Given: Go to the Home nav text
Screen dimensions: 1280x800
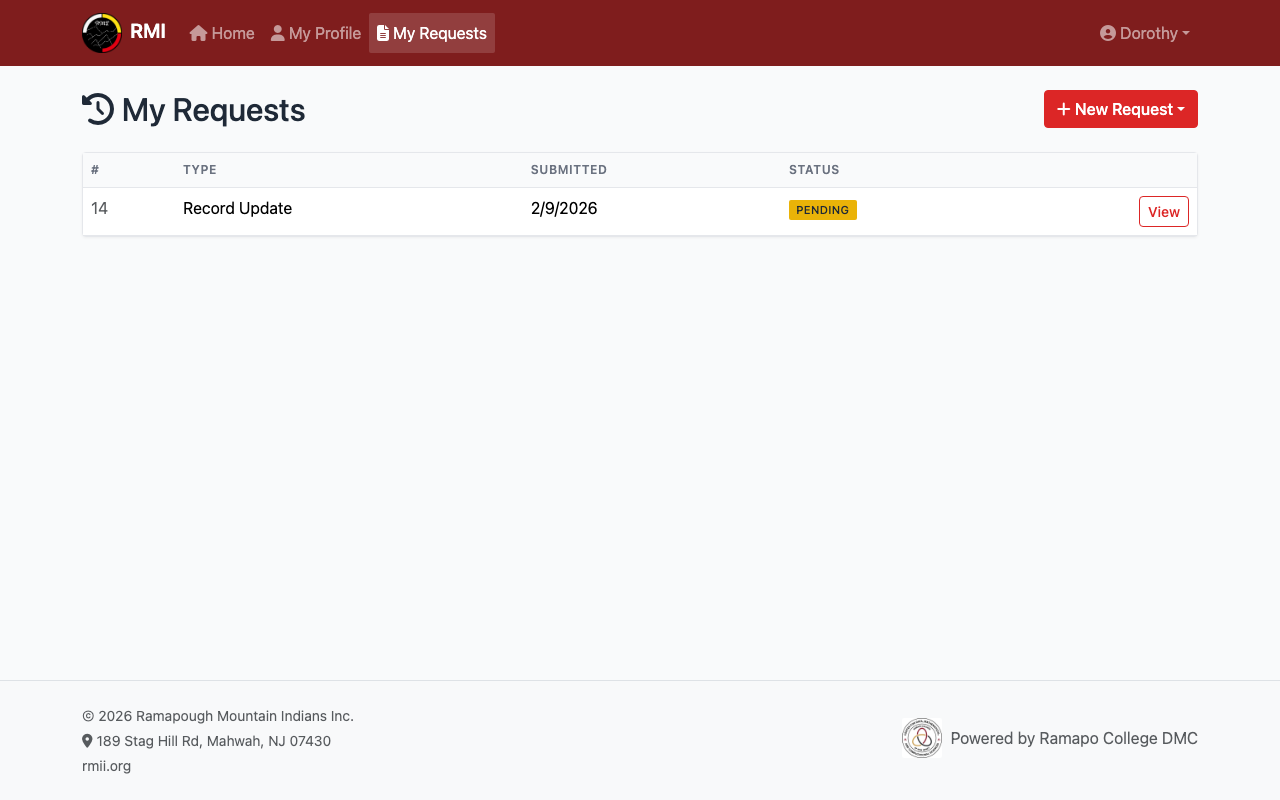Looking at the screenshot, I should click(x=233, y=33).
